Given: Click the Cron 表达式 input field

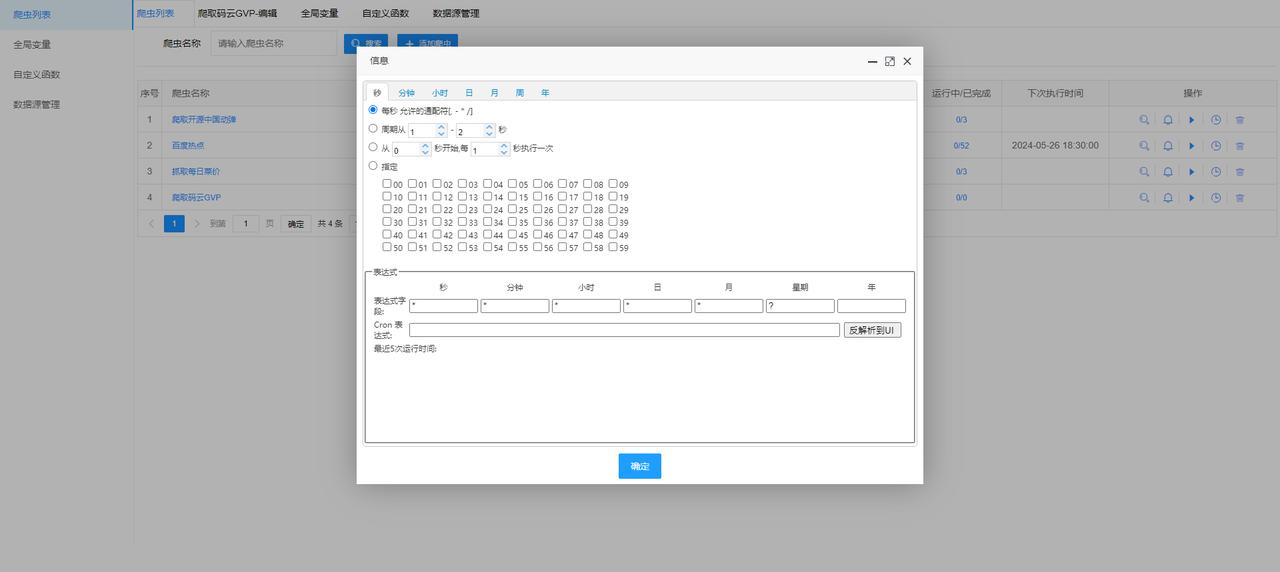Looking at the screenshot, I should point(624,330).
